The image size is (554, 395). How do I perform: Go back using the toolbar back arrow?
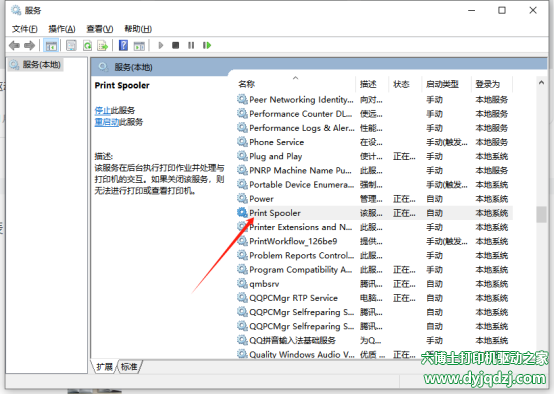tap(14, 45)
